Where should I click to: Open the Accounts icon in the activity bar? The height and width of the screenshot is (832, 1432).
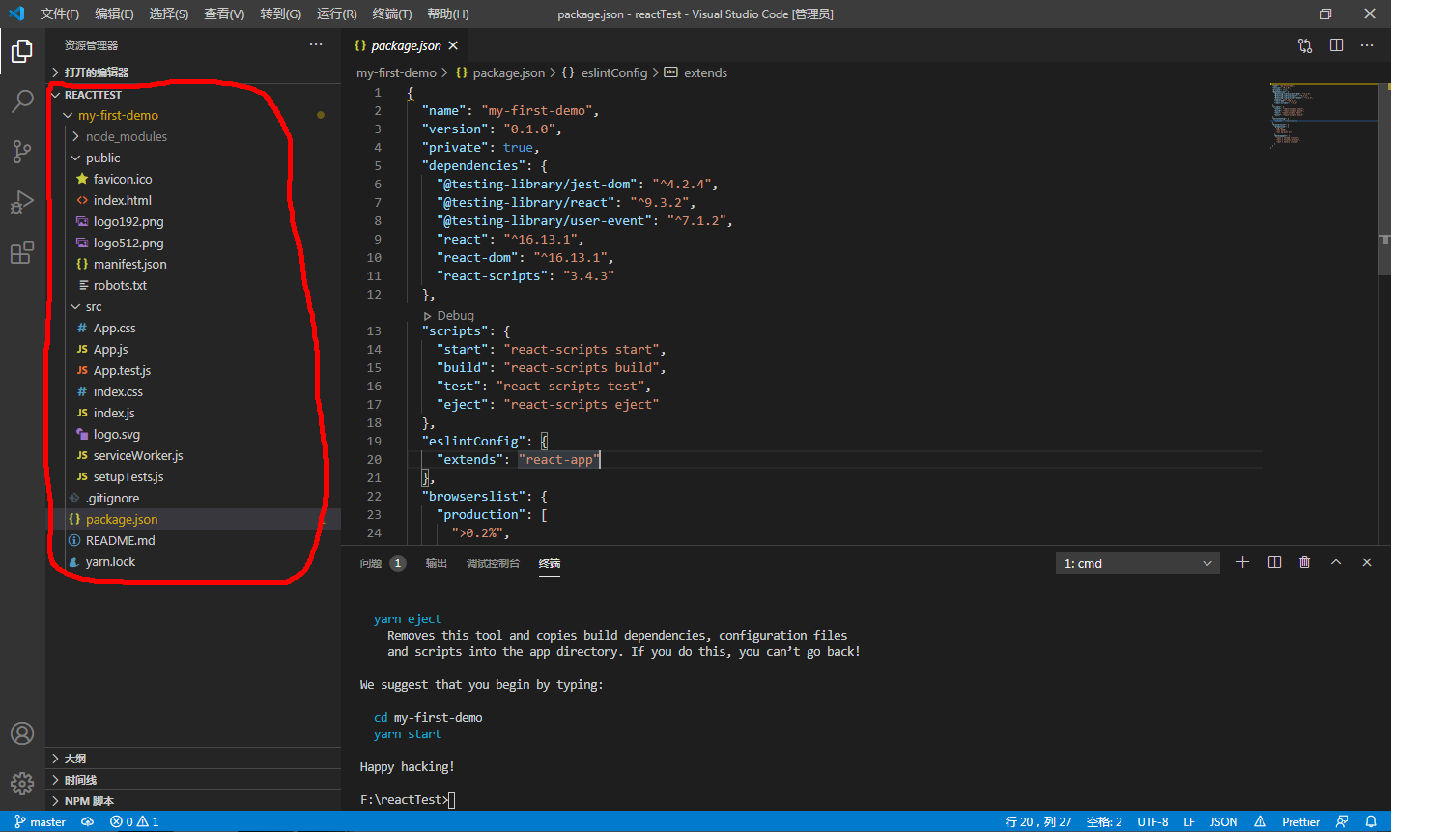point(22,733)
